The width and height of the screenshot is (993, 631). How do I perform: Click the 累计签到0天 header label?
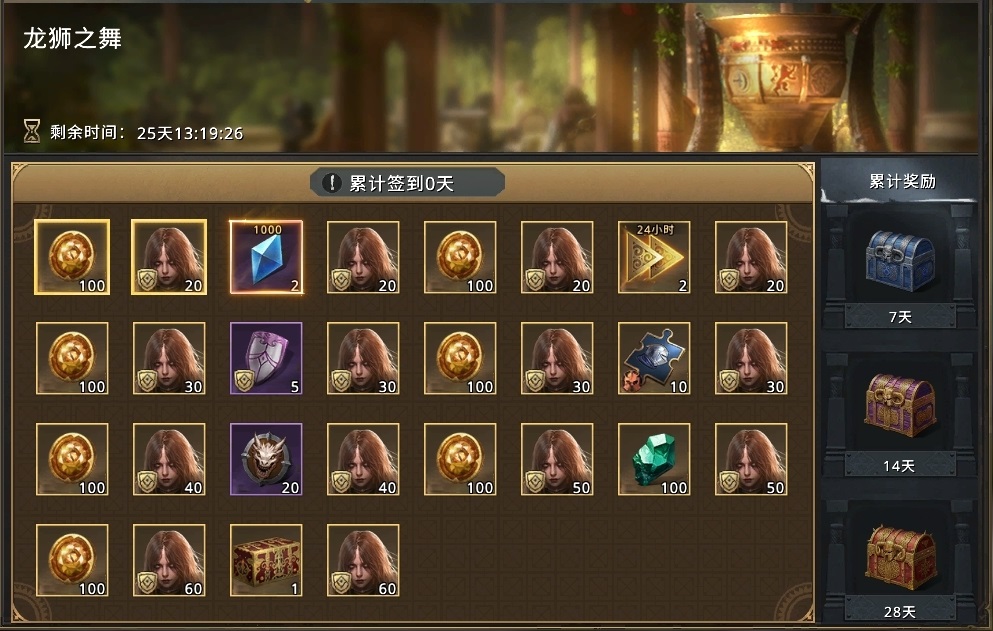click(402, 184)
